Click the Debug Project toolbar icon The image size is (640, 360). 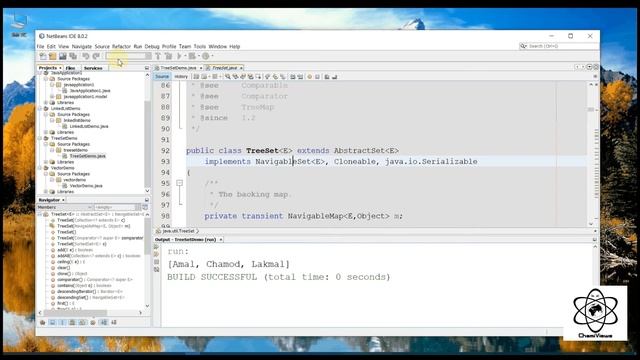click(192, 56)
